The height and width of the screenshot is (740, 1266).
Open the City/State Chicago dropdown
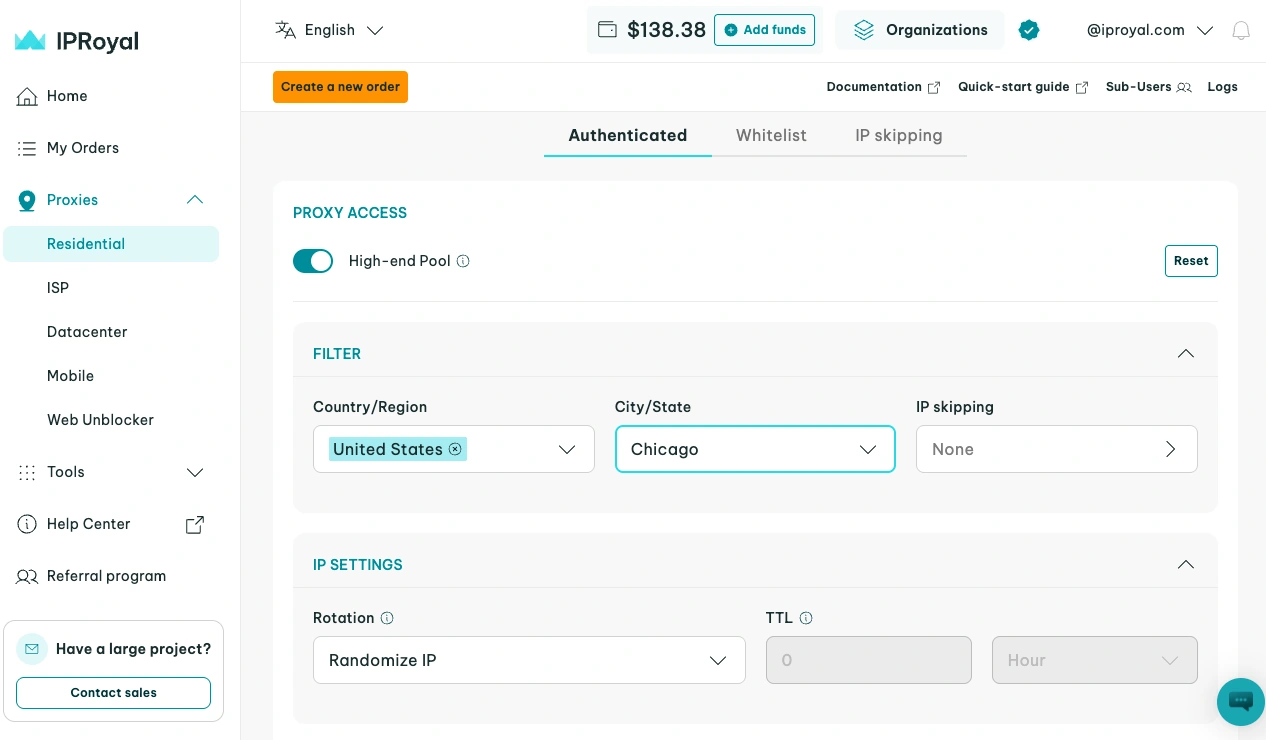755,449
